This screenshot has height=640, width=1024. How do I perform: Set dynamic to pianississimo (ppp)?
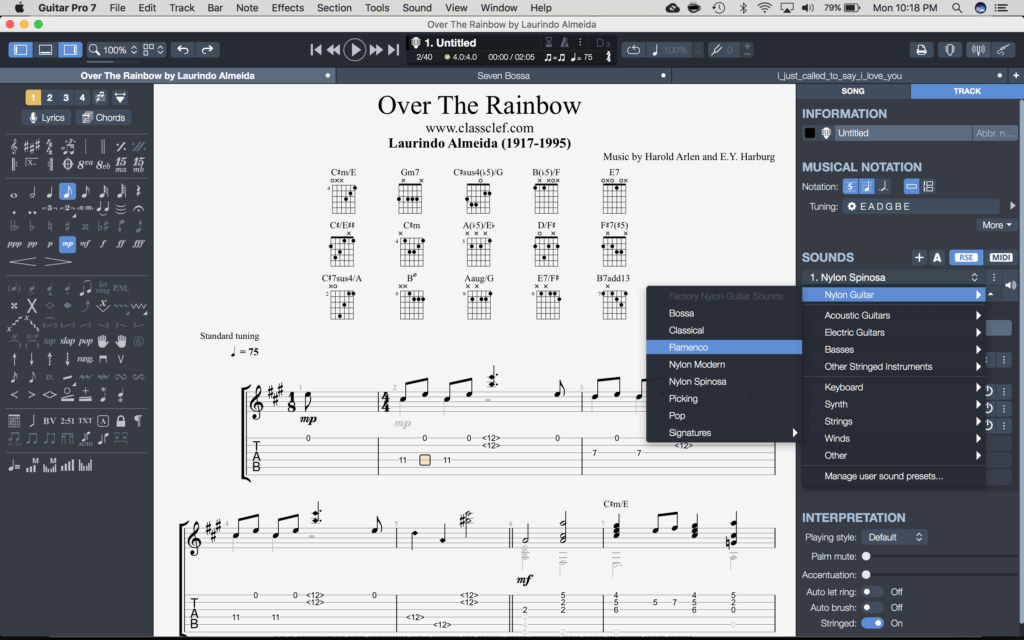pos(14,244)
